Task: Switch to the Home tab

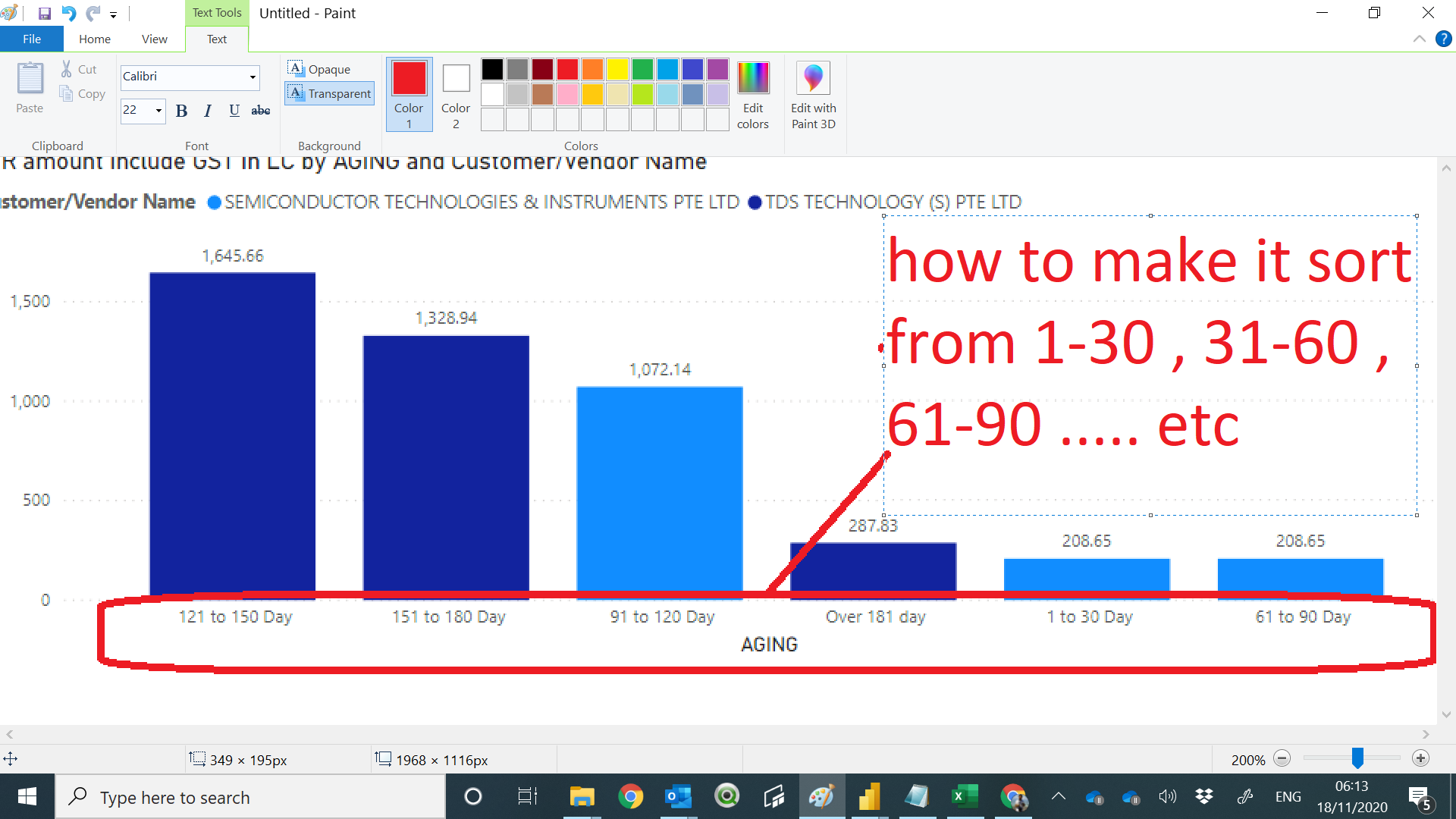Action: (95, 39)
